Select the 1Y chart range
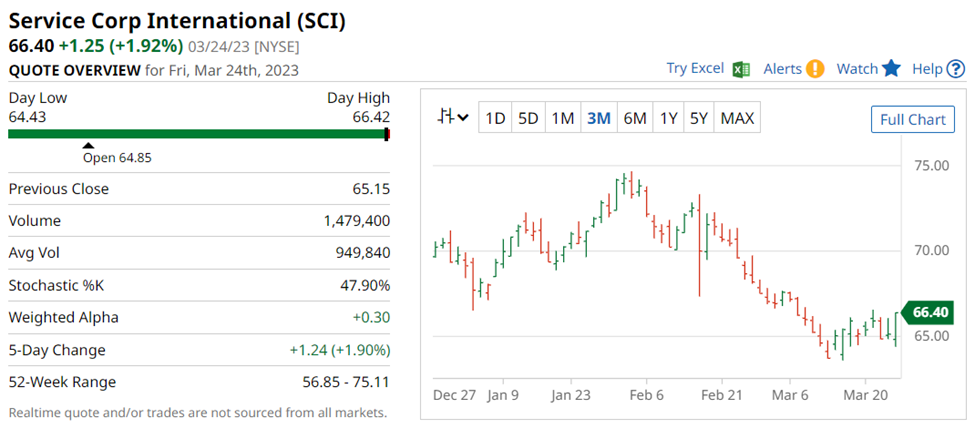The height and width of the screenshot is (429, 975). 668,118
